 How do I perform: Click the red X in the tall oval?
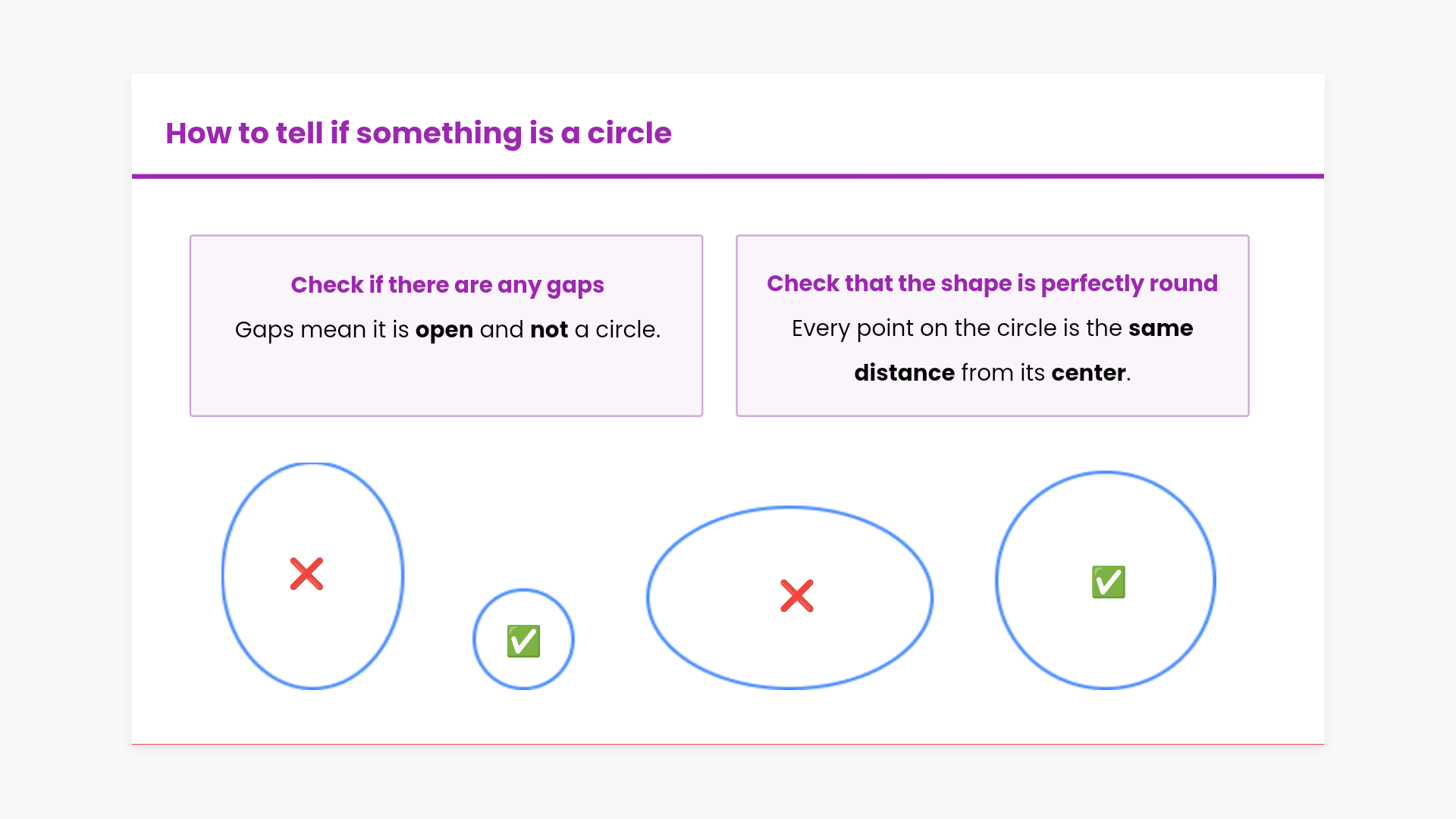point(306,574)
